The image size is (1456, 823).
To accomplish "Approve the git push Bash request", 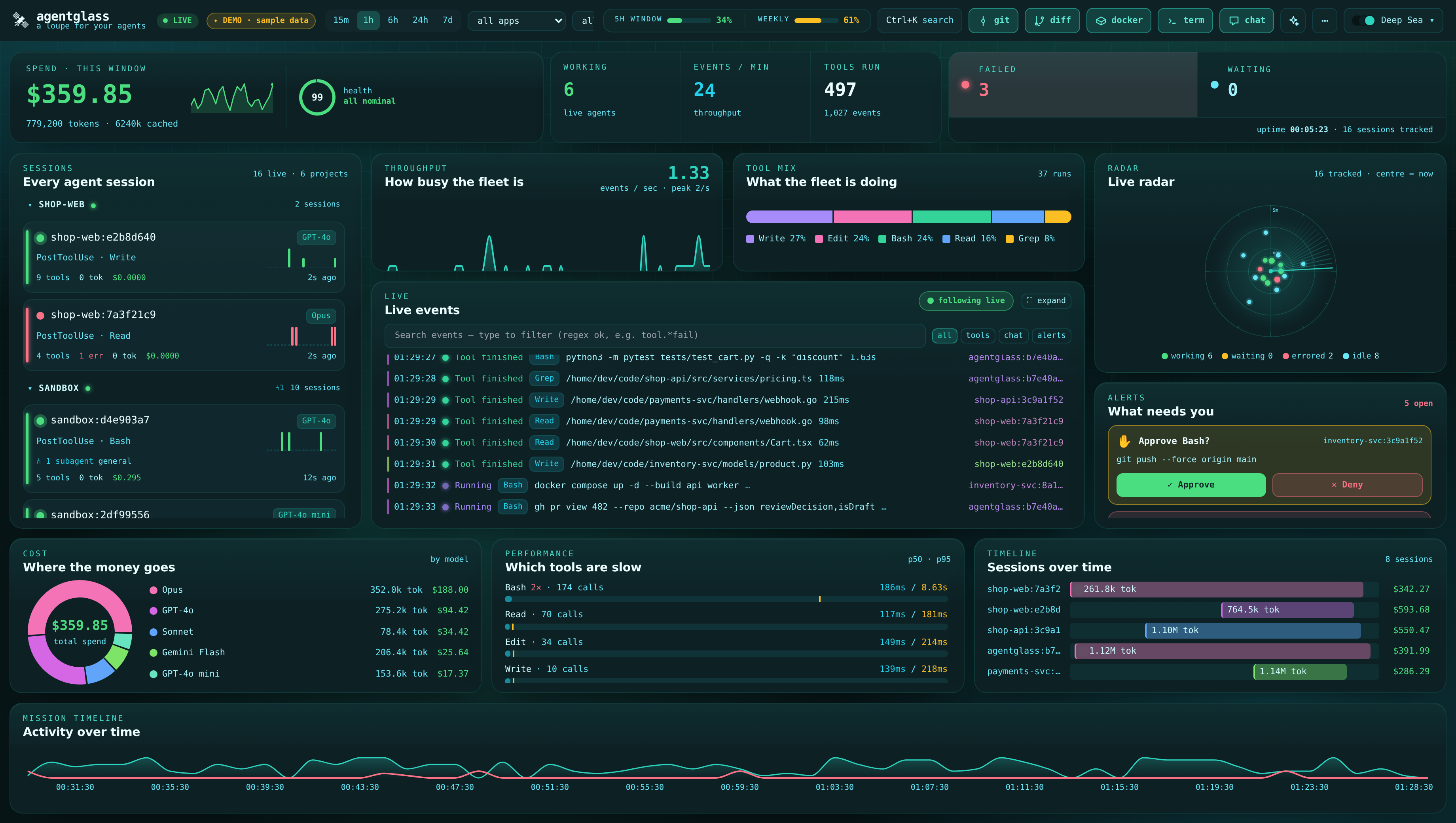I will [1191, 485].
